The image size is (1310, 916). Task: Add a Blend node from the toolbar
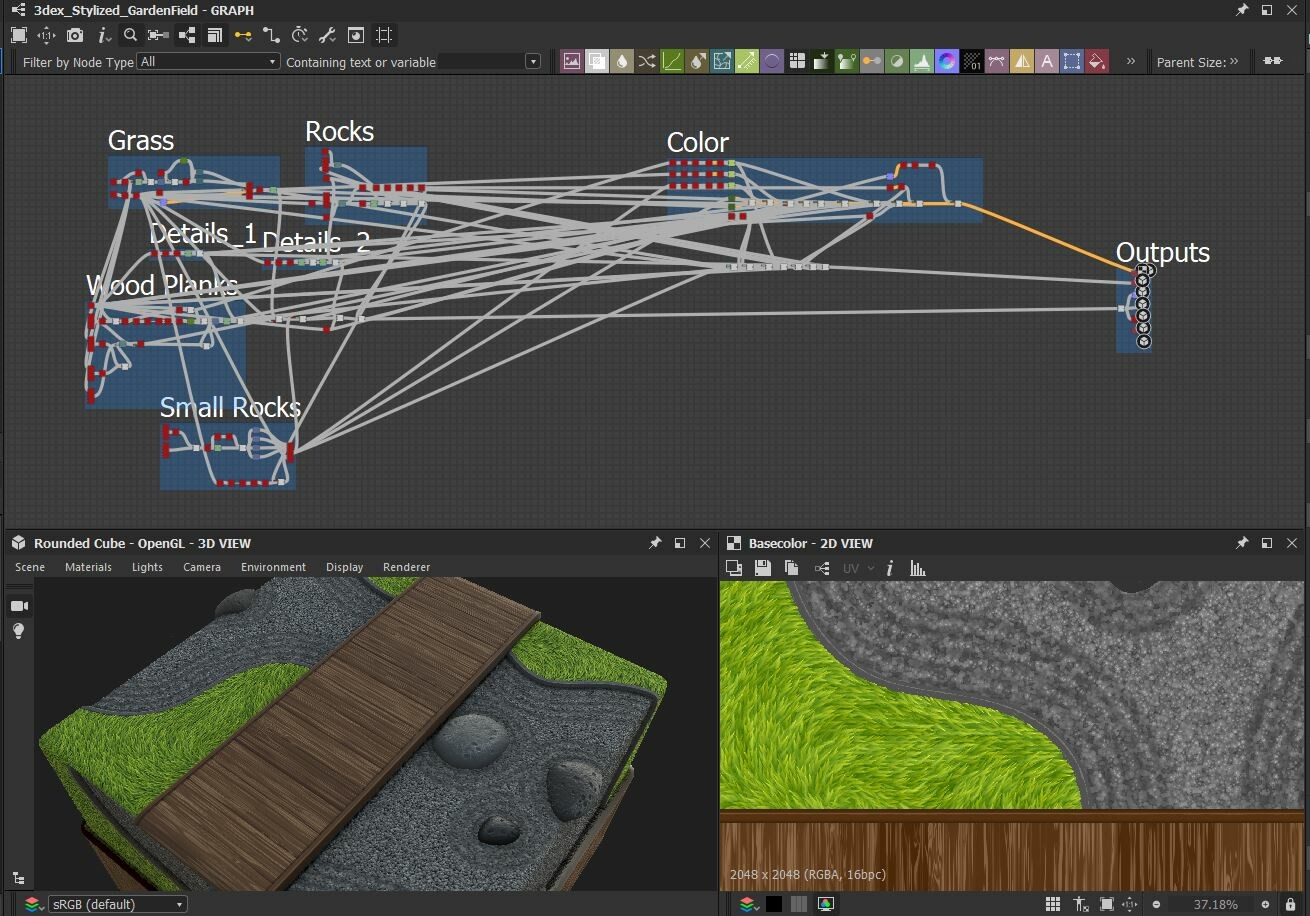tap(597, 61)
